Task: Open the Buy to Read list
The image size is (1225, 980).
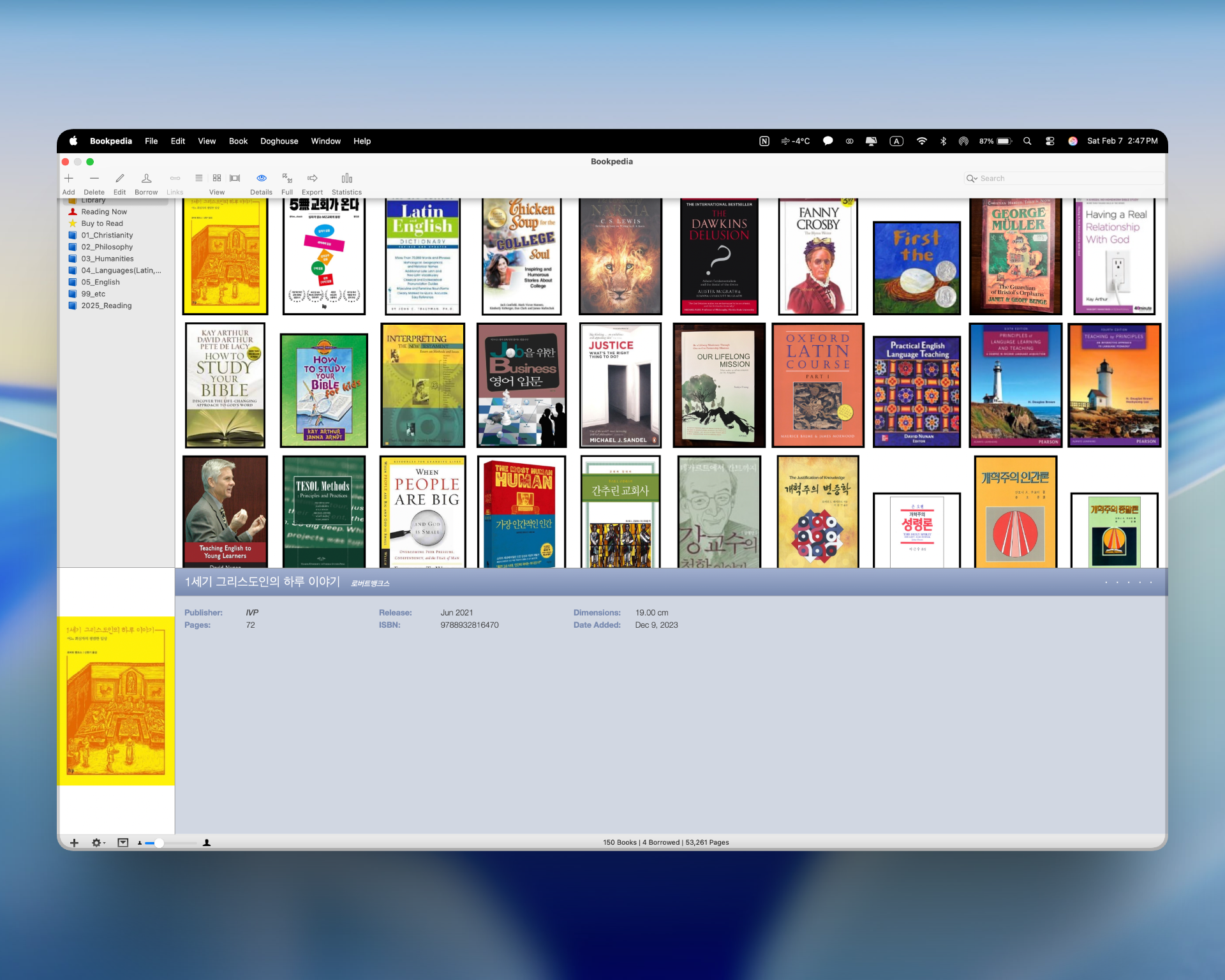Action: pyautogui.click(x=101, y=223)
